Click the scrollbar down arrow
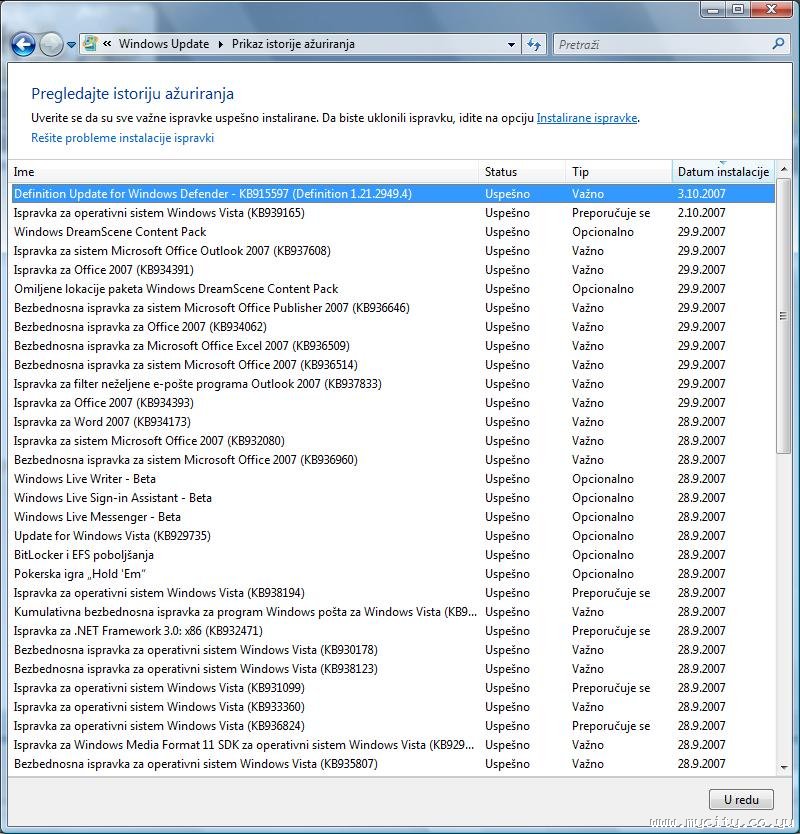This screenshot has width=800, height=834. pos(783,768)
